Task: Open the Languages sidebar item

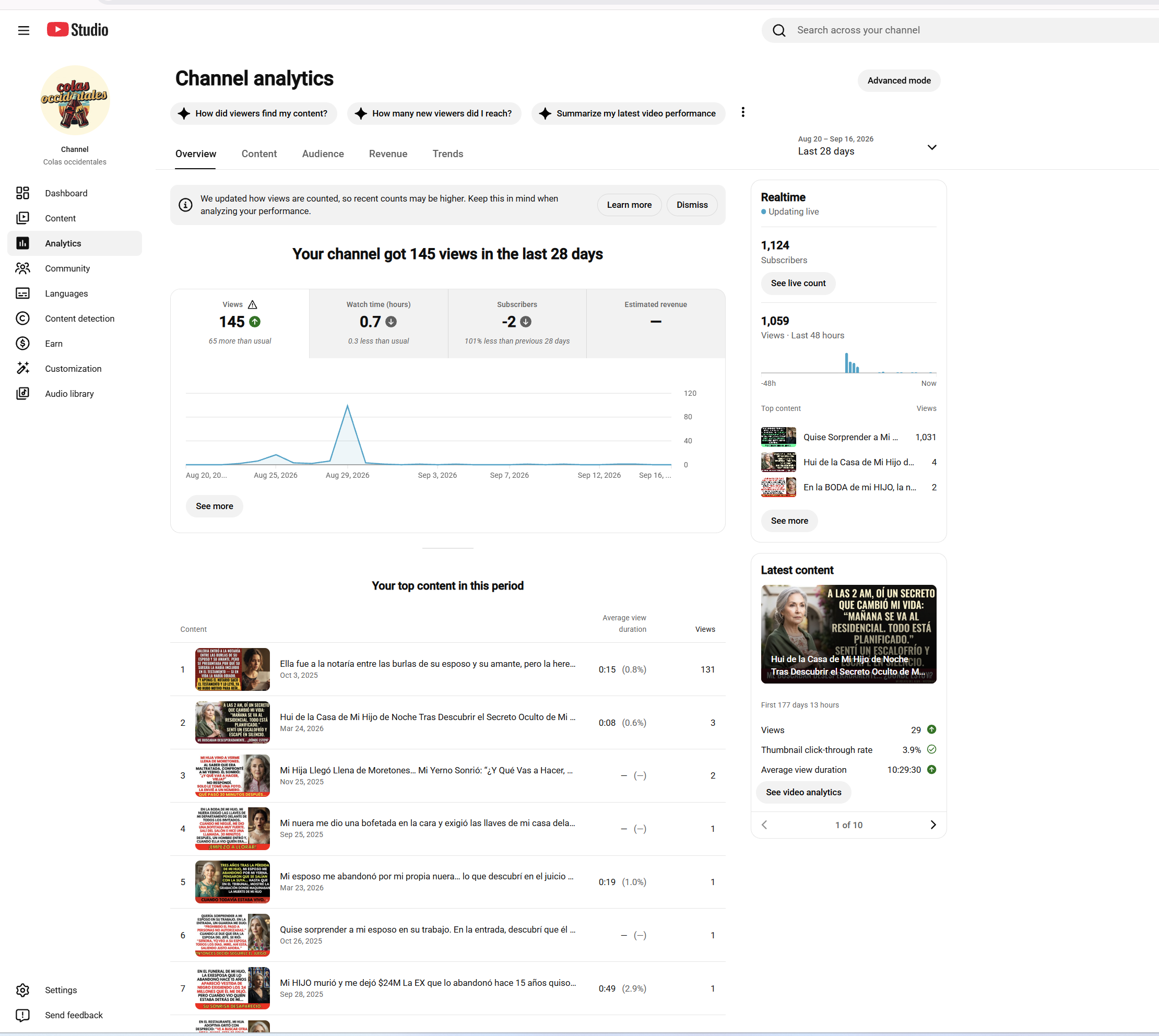Action: tap(75, 293)
